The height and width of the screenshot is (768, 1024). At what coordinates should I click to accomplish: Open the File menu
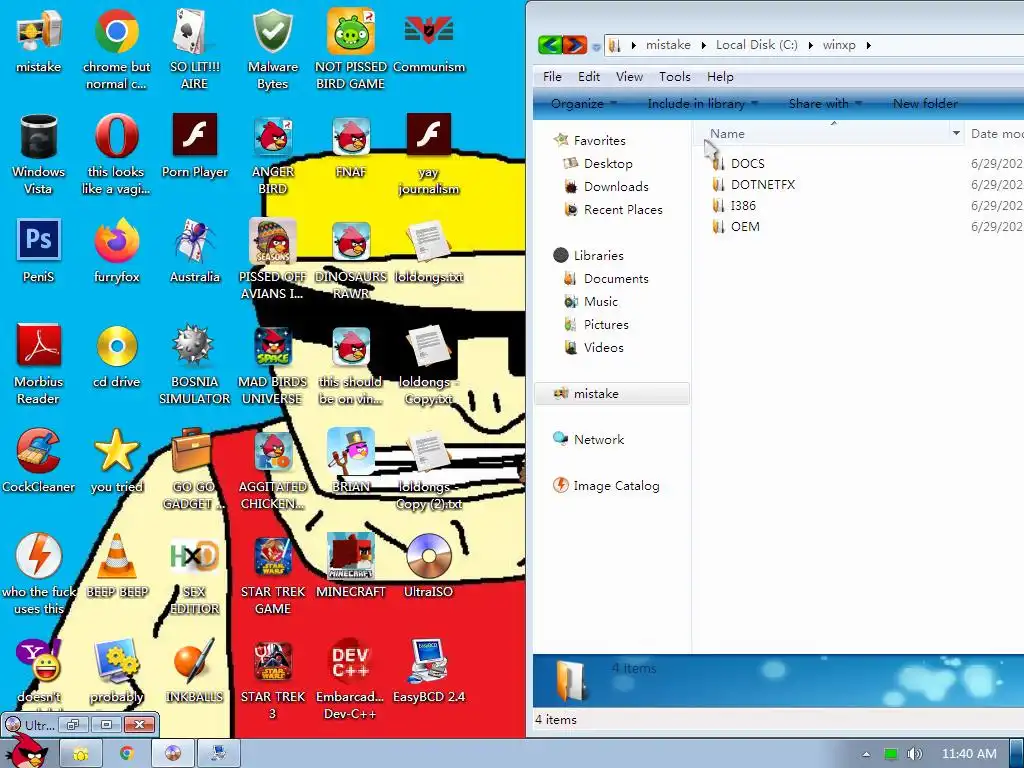pos(552,76)
